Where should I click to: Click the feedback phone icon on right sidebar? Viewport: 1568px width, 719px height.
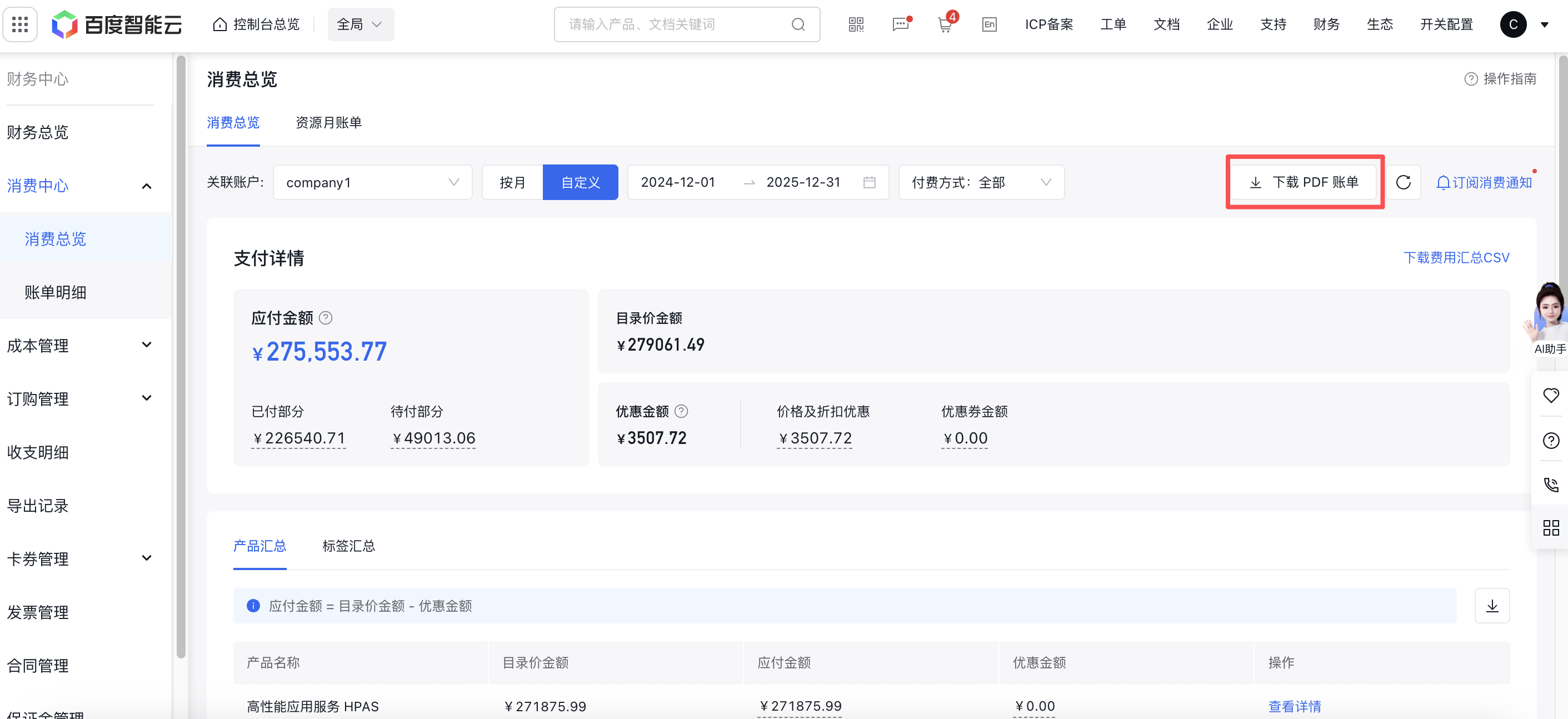pyautogui.click(x=1551, y=484)
